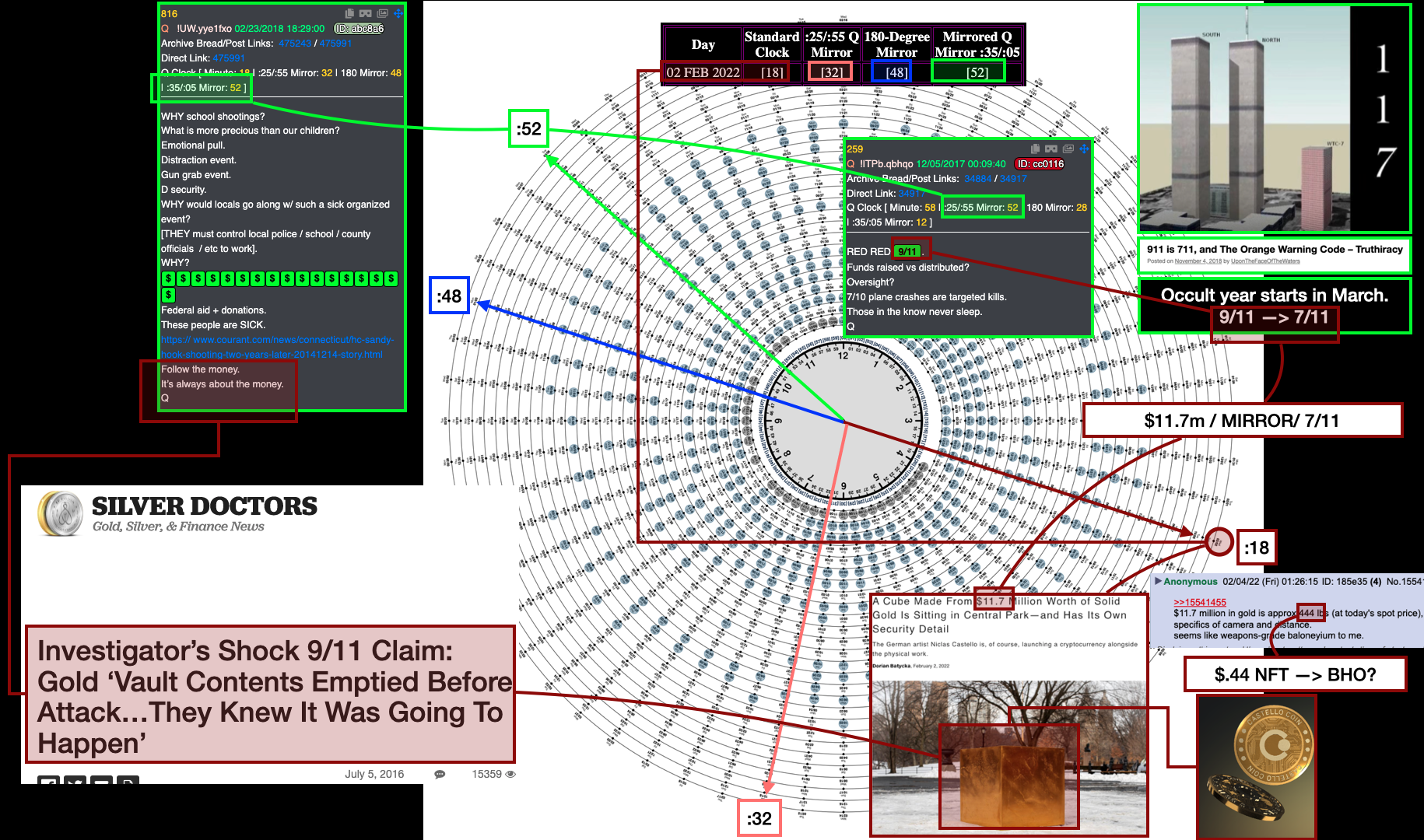Click the Anonymous poster name

(1191, 582)
